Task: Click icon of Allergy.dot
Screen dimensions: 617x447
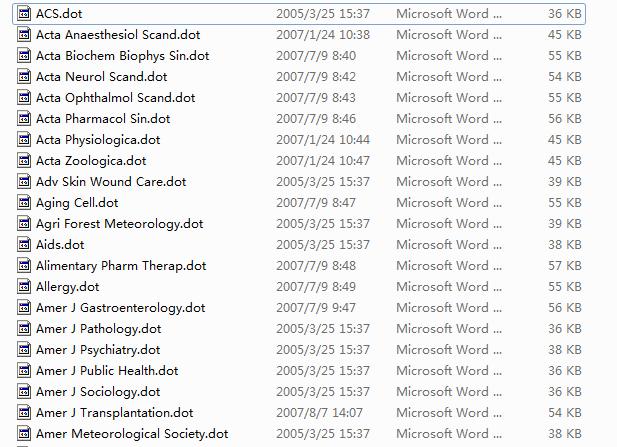Action: tap(24, 287)
